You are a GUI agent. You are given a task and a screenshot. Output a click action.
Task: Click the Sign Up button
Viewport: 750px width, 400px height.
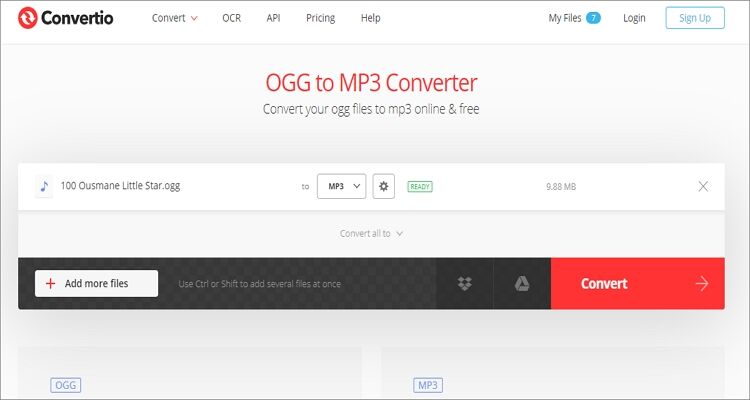(x=695, y=18)
